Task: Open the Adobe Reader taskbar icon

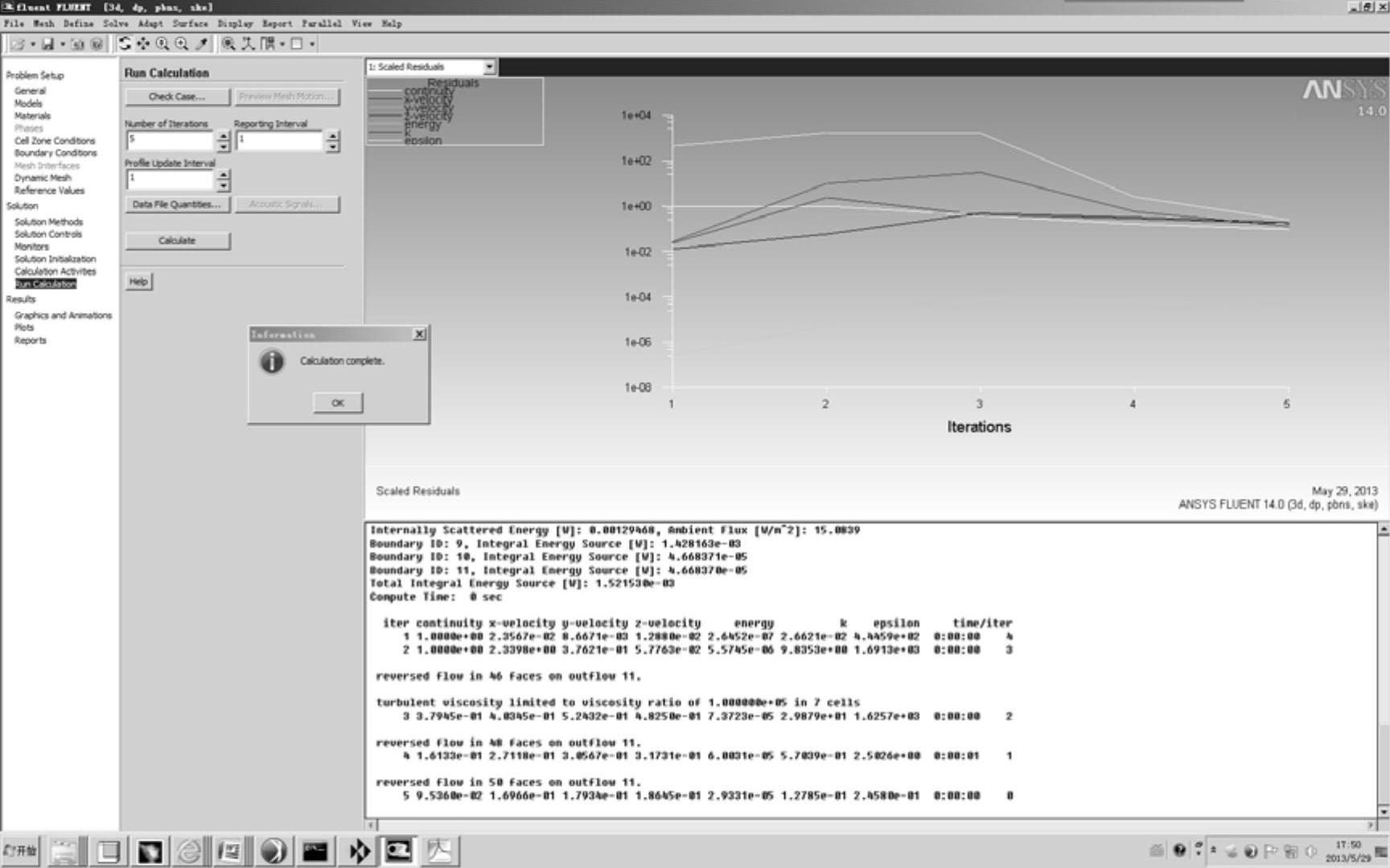Action: tap(439, 850)
